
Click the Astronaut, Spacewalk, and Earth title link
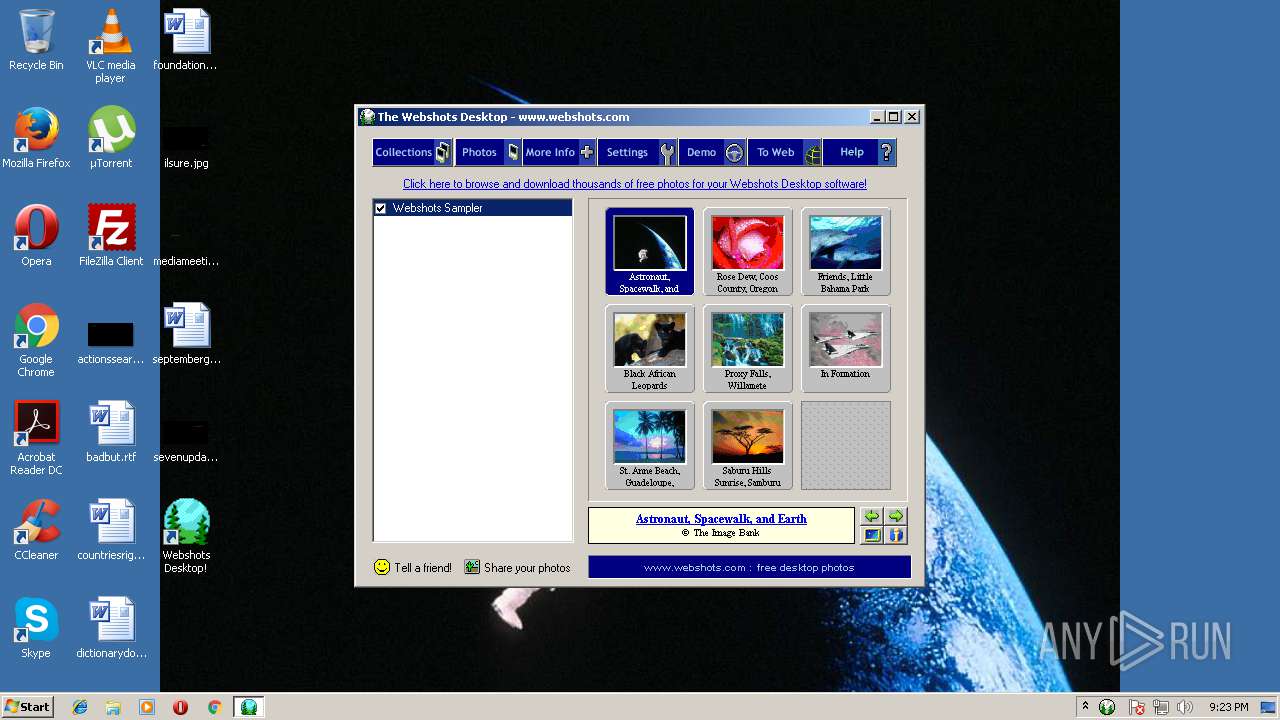point(721,519)
